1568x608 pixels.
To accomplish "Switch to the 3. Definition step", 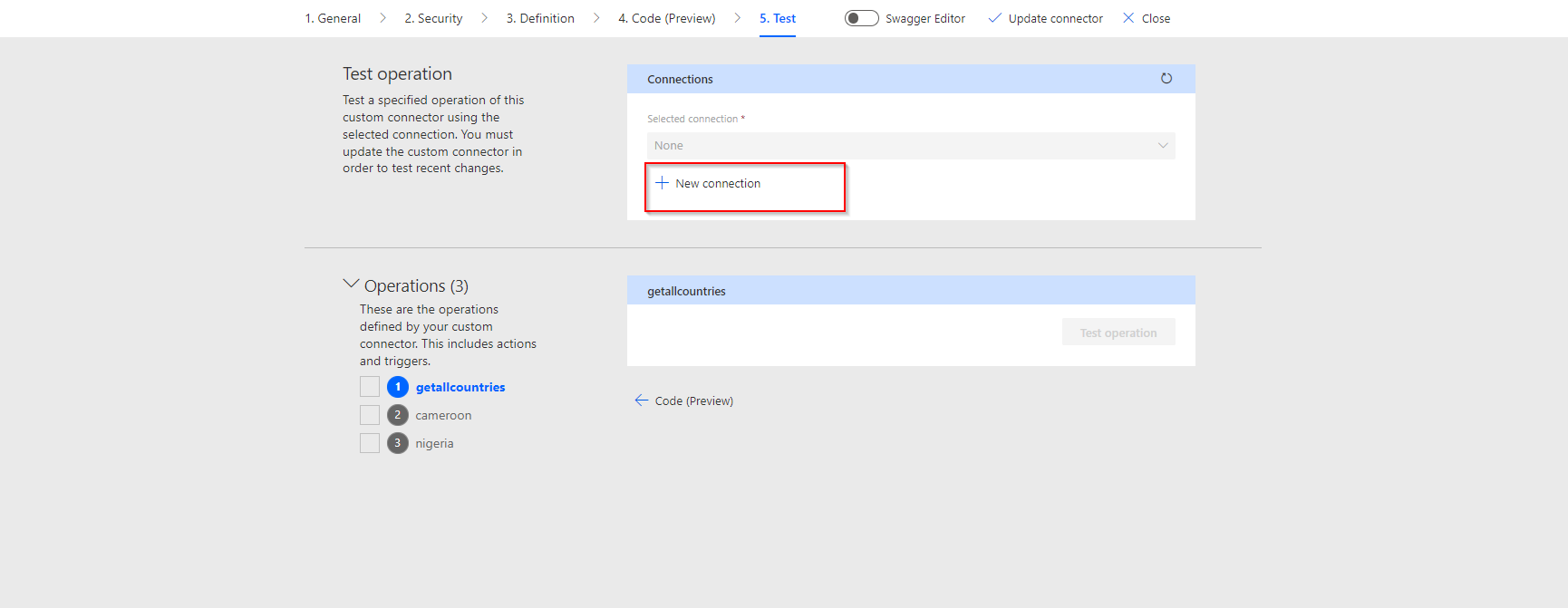I will click(x=540, y=18).
